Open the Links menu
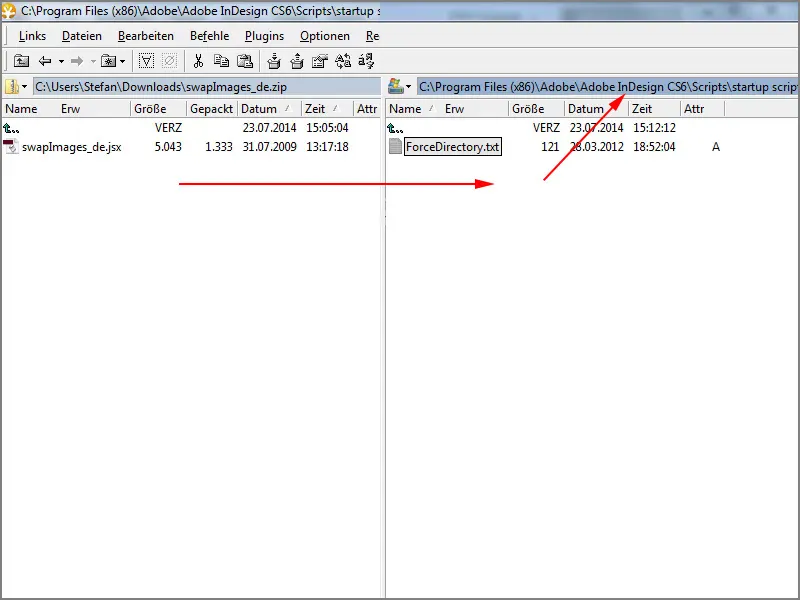This screenshot has width=800, height=600. (x=32, y=36)
